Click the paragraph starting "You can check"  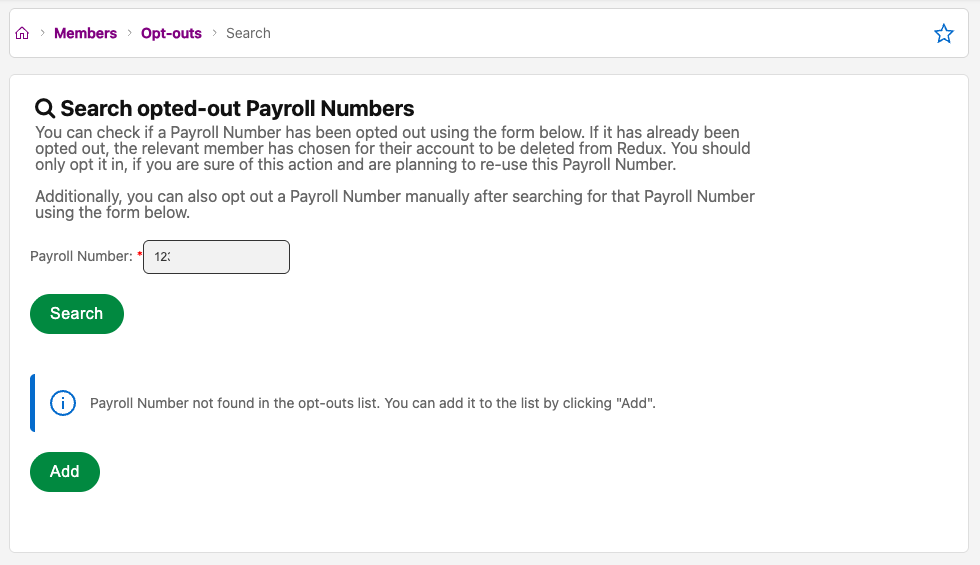tap(394, 148)
